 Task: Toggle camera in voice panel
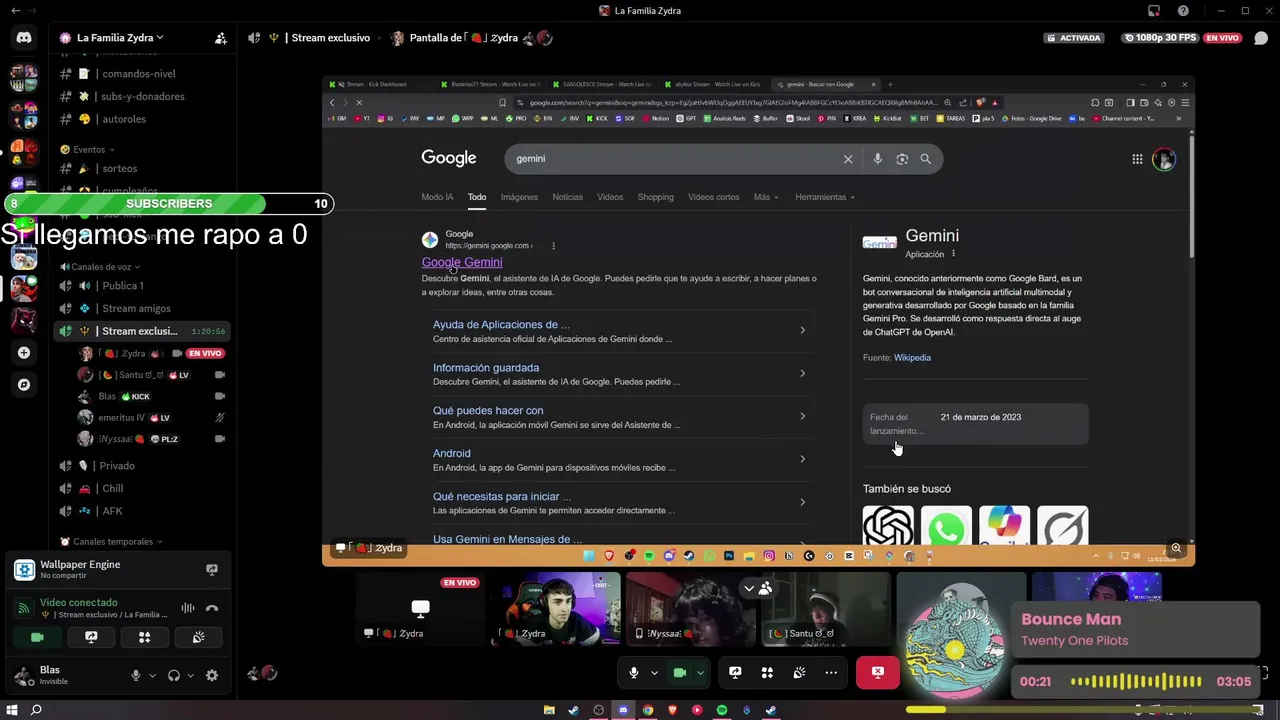37,637
